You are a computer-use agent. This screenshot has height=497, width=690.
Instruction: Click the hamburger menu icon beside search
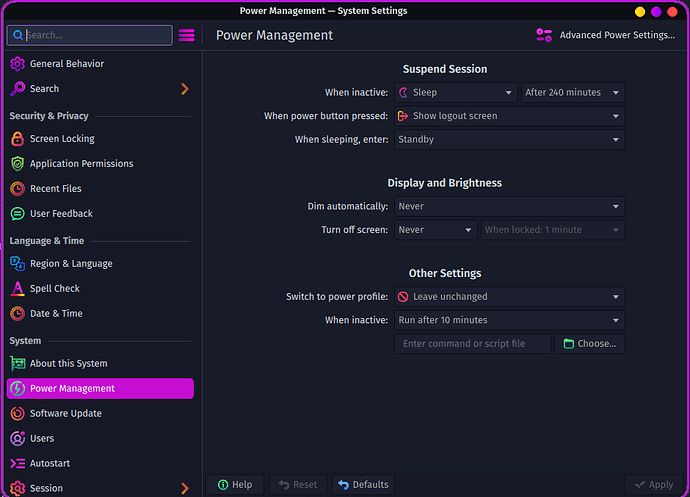[186, 35]
